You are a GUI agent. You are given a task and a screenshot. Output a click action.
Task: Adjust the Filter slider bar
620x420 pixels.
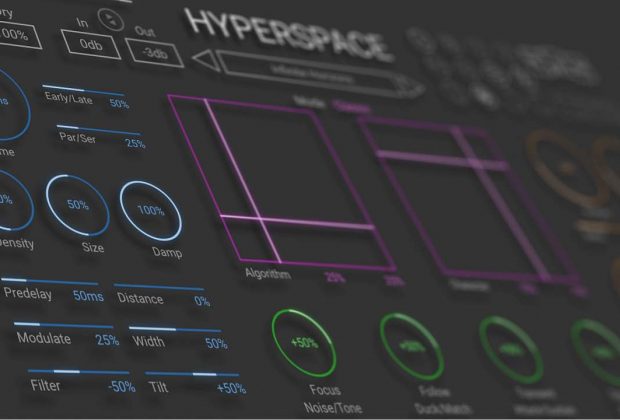coord(78,372)
